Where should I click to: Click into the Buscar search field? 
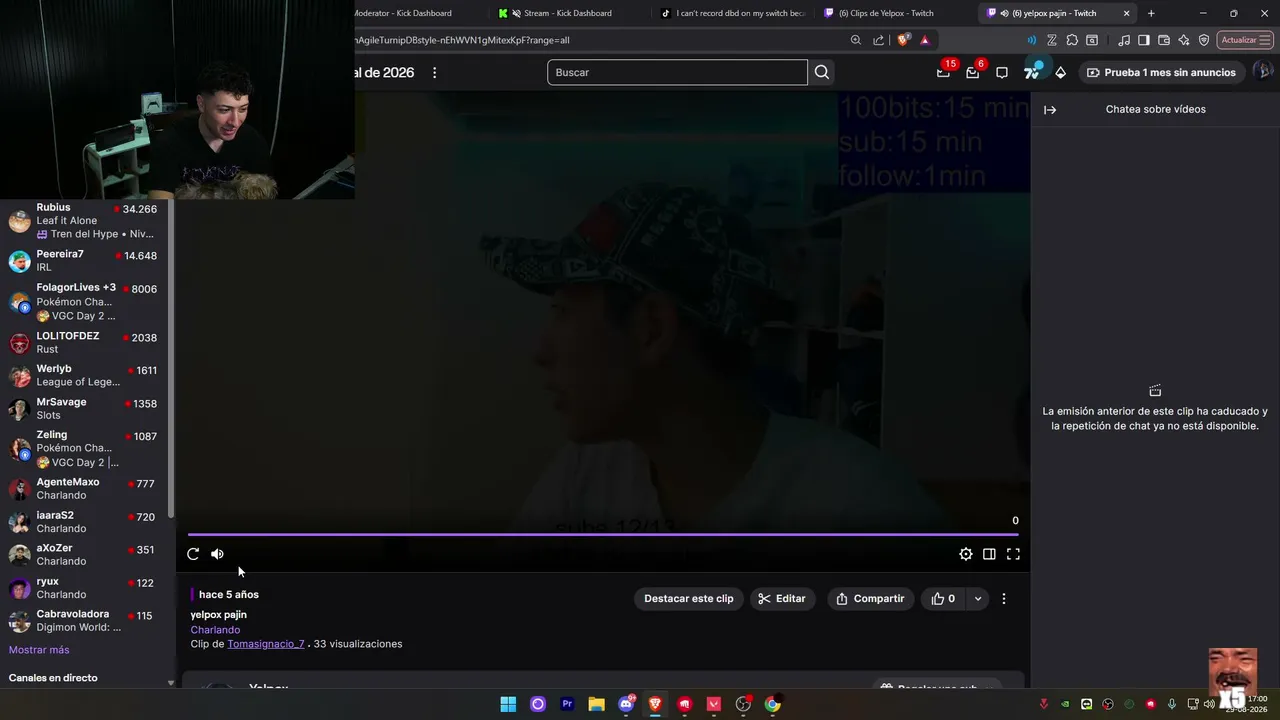click(x=677, y=72)
